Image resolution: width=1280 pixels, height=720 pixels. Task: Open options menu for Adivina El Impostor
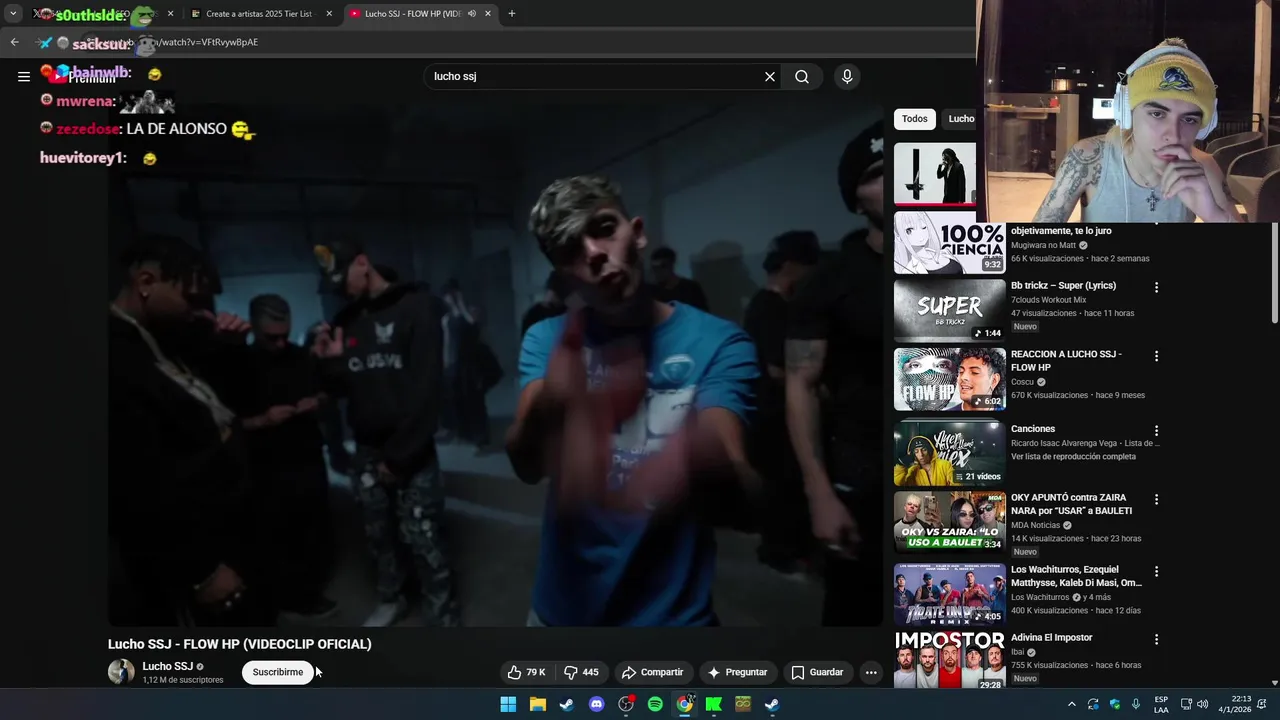(1156, 639)
